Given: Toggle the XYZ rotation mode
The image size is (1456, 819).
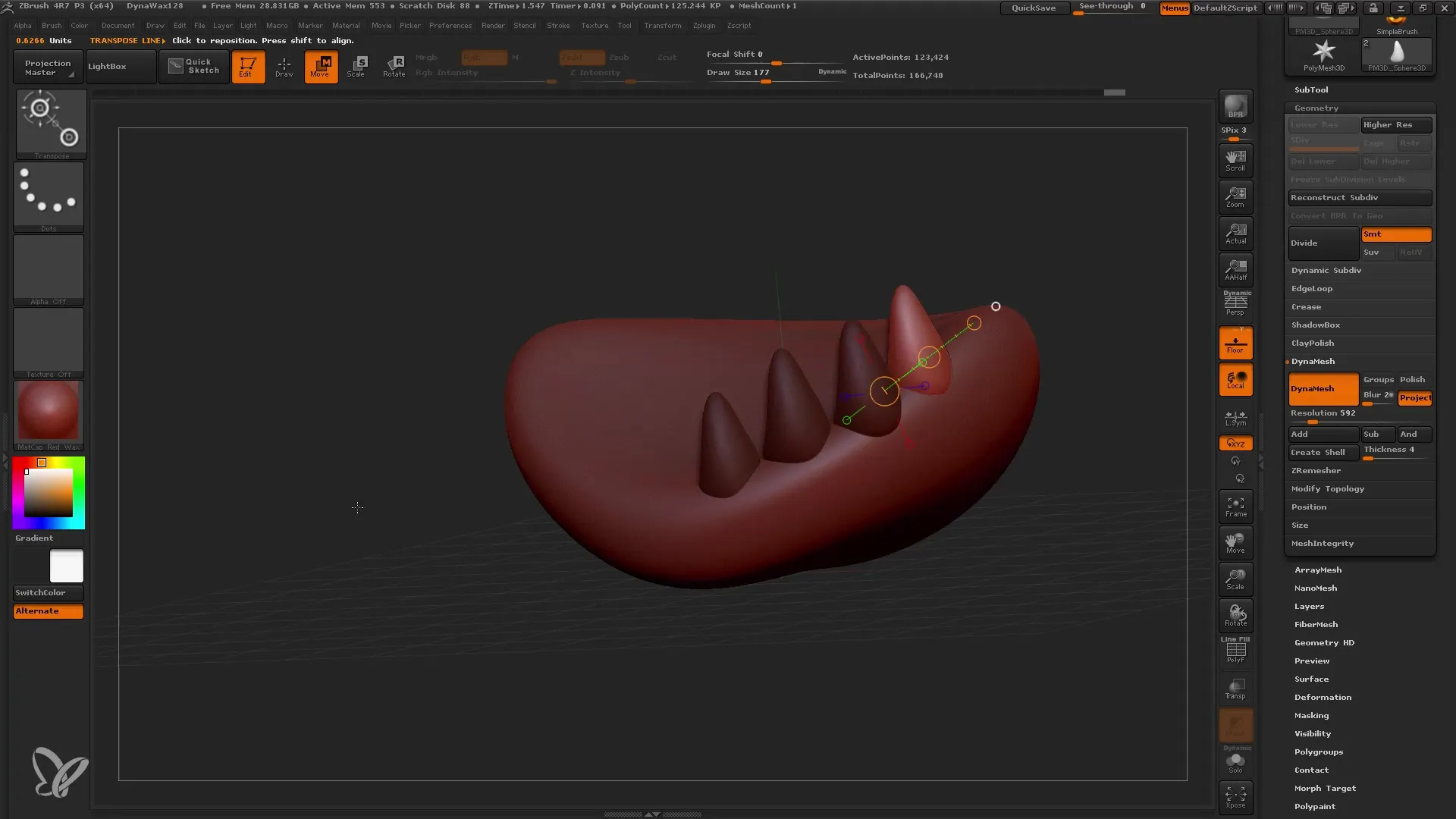Looking at the screenshot, I should pos(1235,443).
